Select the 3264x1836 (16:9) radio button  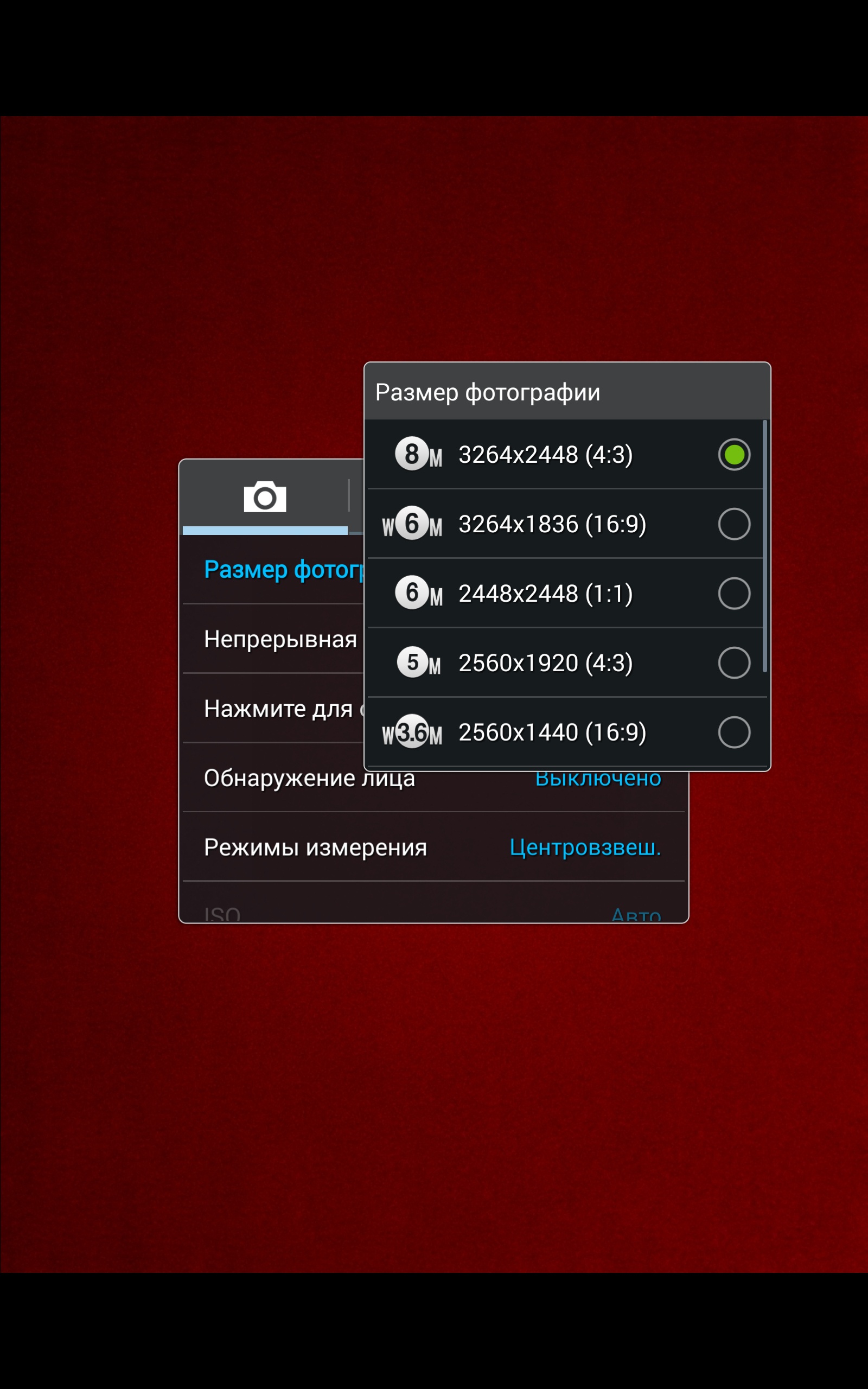click(733, 524)
